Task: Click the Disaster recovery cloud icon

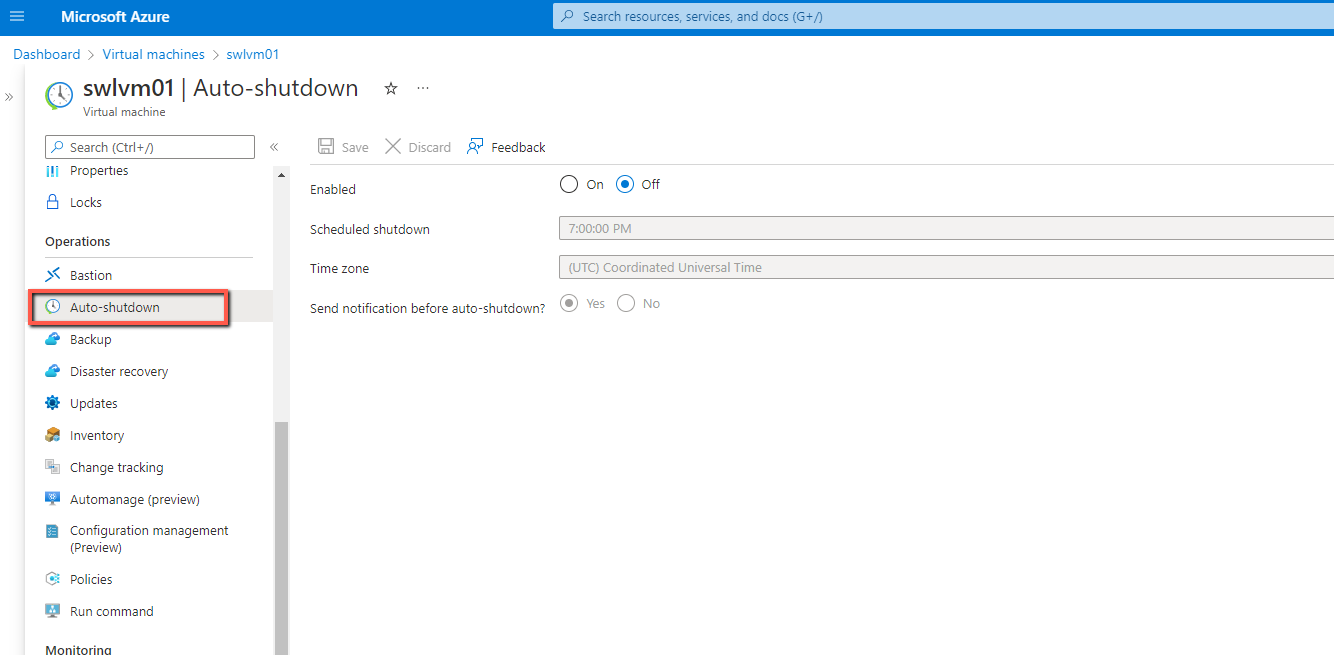Action: [x=53, y=371]
